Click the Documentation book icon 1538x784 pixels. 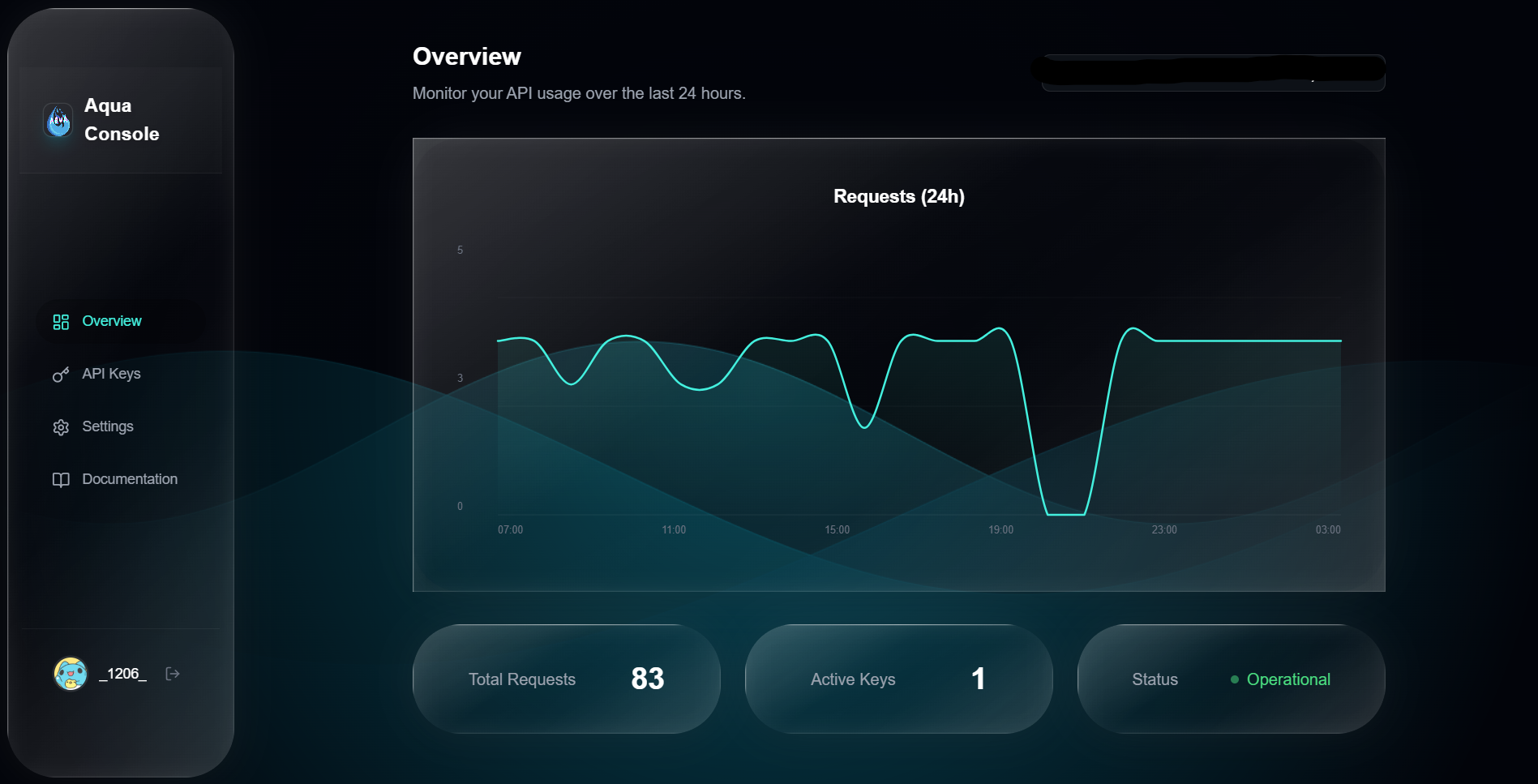(x=61, y=480)
